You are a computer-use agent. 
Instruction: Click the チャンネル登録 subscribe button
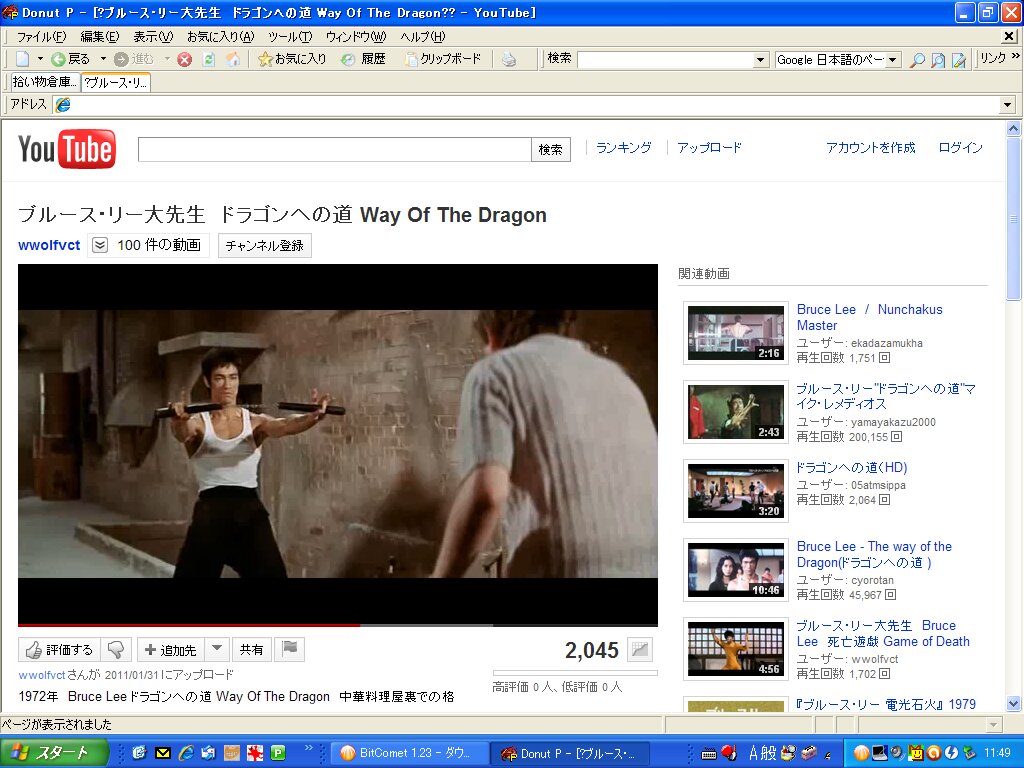pos(264,246)
